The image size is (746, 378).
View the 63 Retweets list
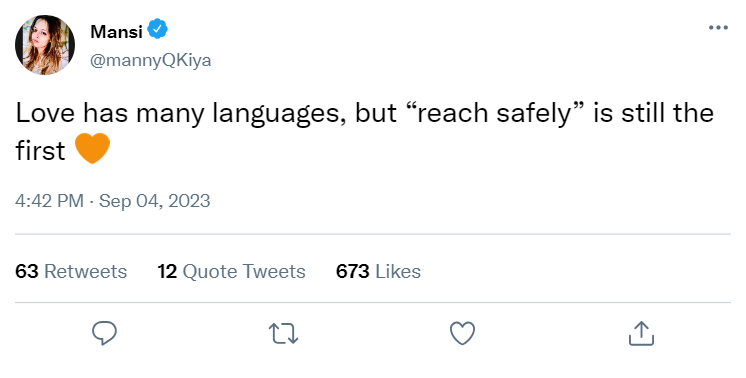[71, 271]
